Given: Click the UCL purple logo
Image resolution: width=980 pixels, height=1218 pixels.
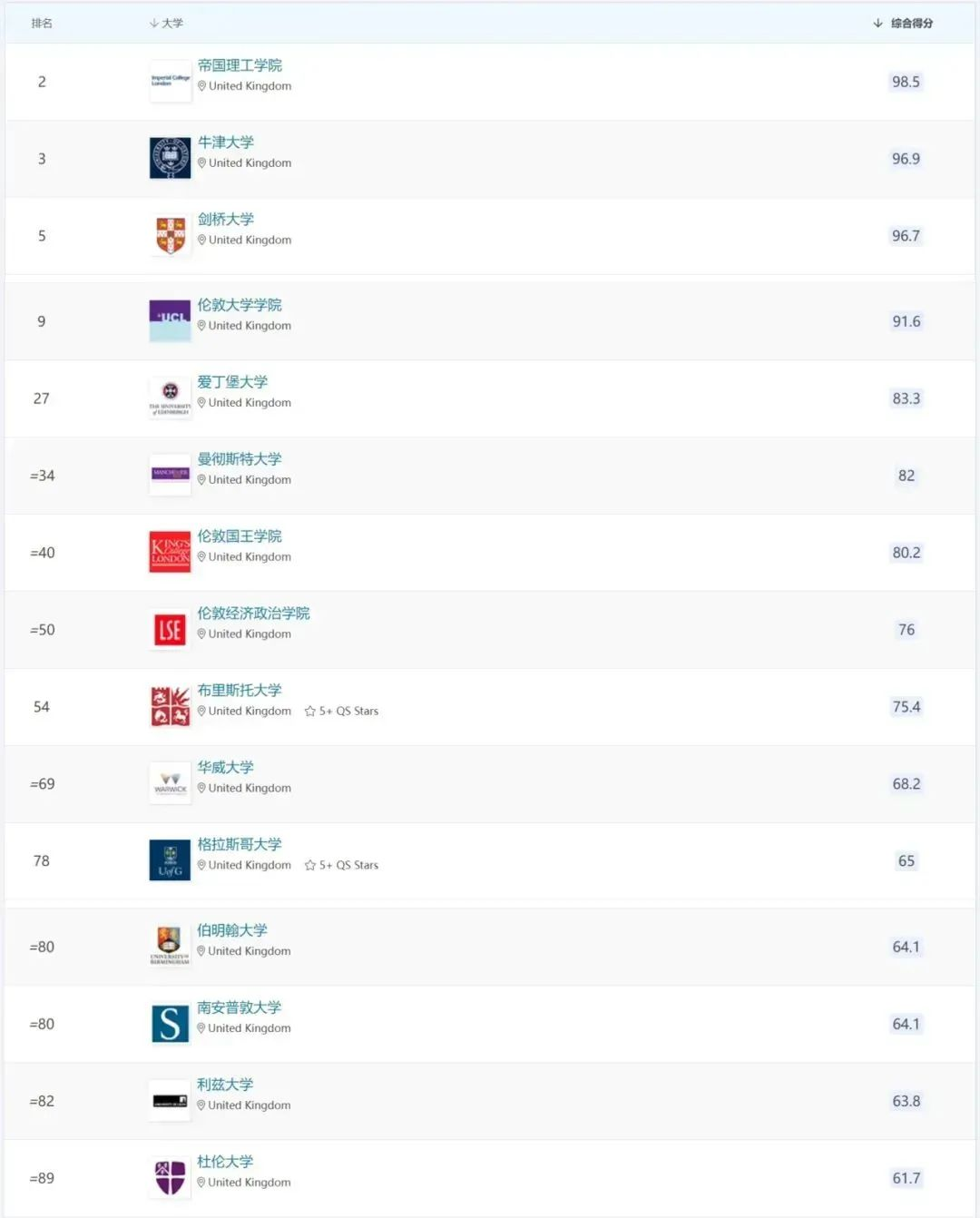Looking at the screenshot, I should click(171, 320).
